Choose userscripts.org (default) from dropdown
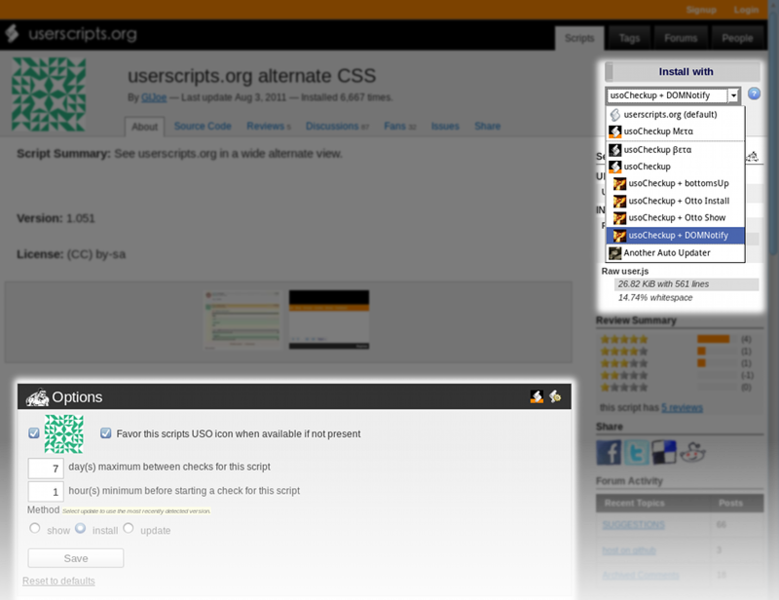779x600 pixels. point(676,115)
